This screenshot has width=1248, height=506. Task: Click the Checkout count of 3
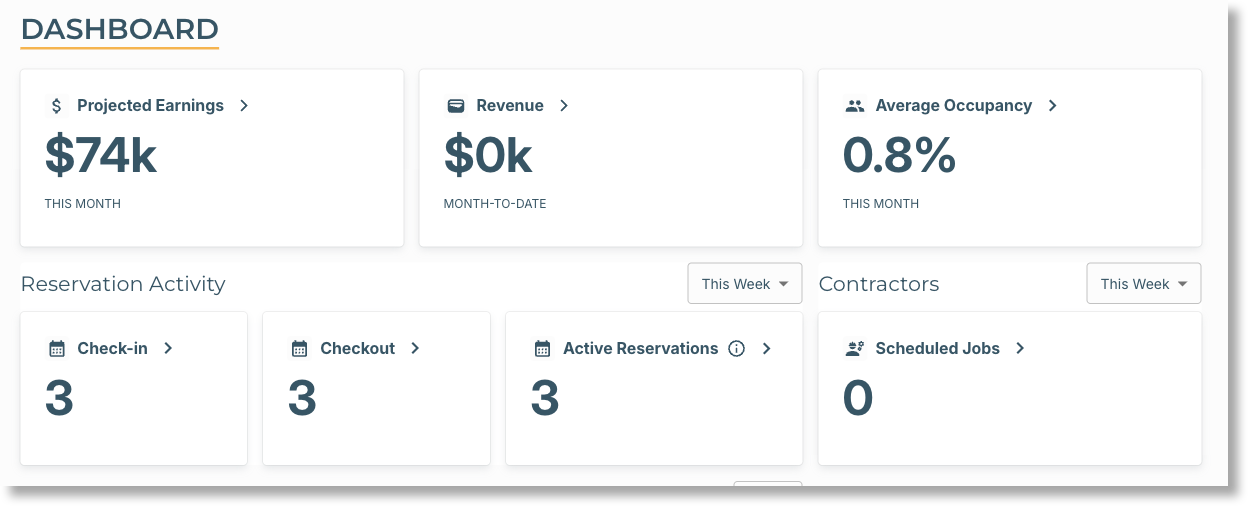302,398
